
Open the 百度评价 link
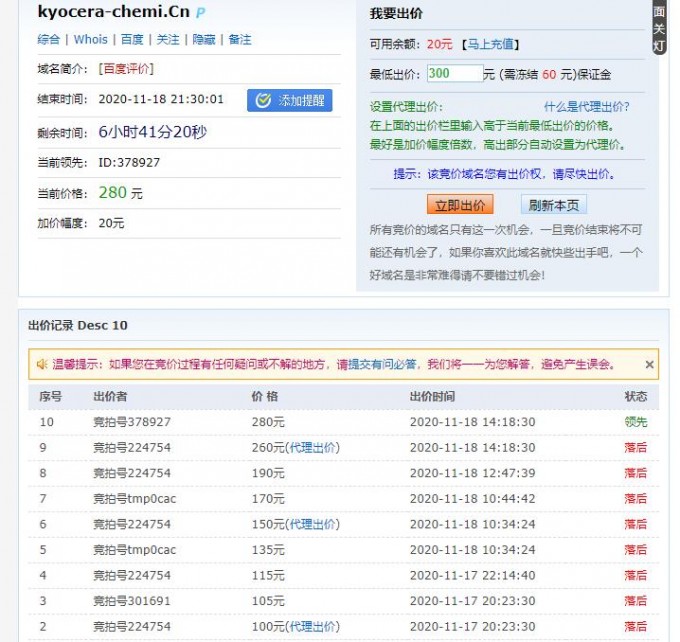coord(127,69)
